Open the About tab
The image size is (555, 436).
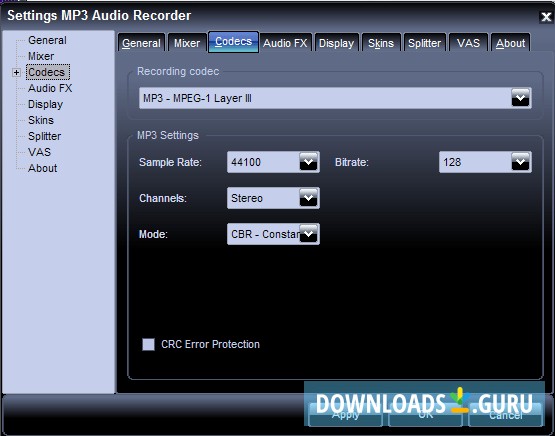click(510, 43)
